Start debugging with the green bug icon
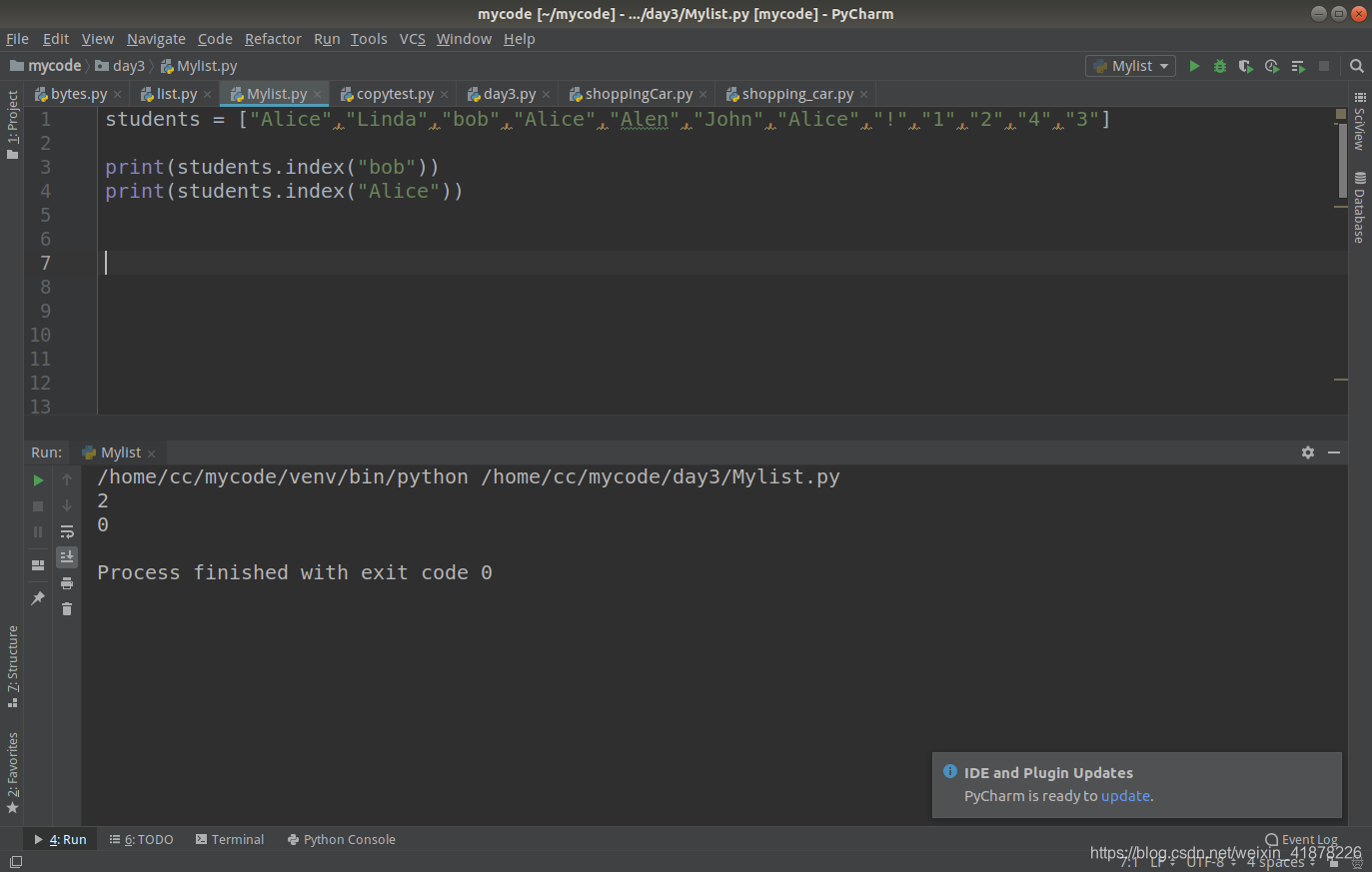 pos(1220,66)
